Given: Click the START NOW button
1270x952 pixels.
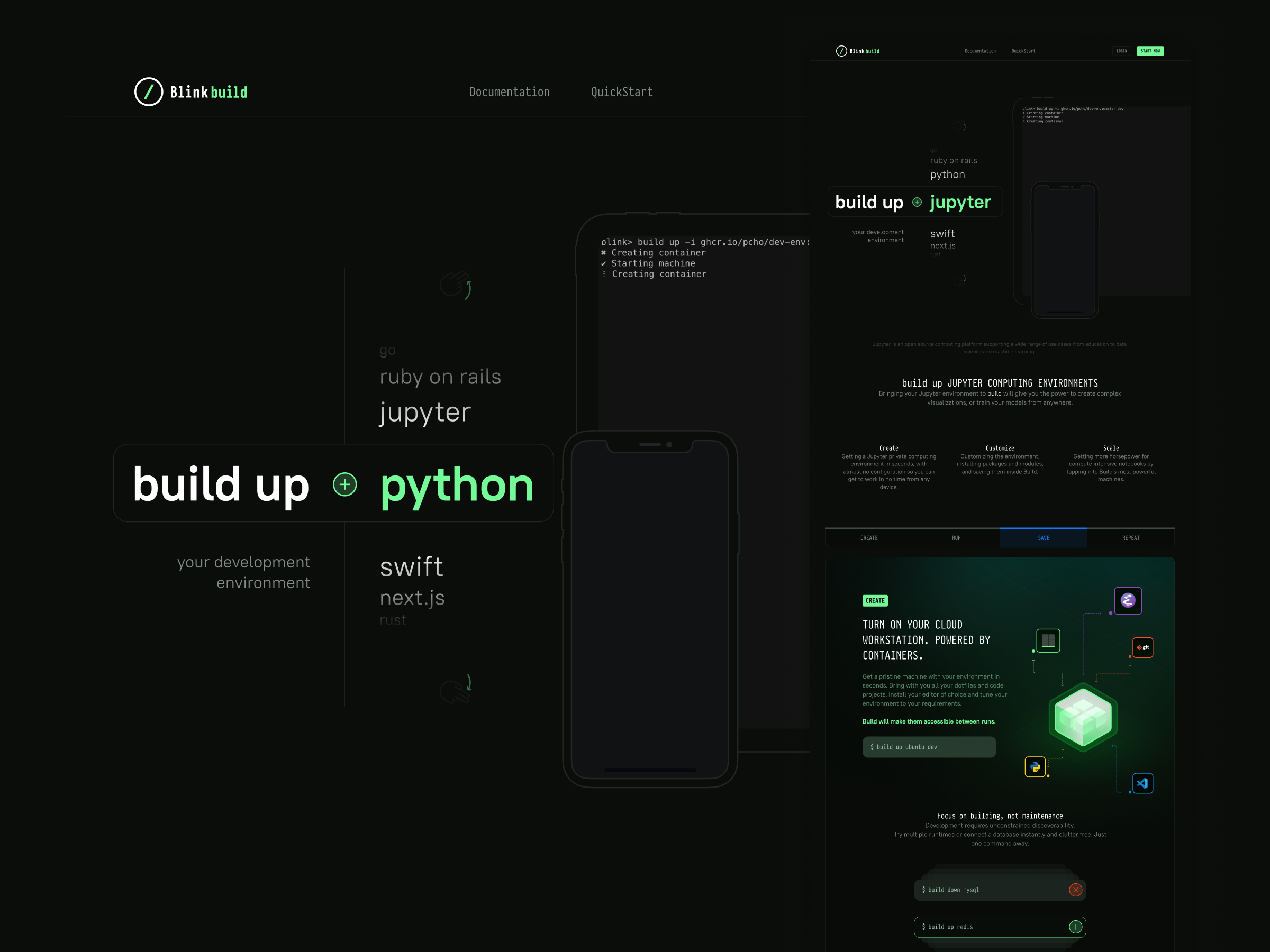Looking at the screenshot, I should pyautogui.click(x=1150, y=51).
